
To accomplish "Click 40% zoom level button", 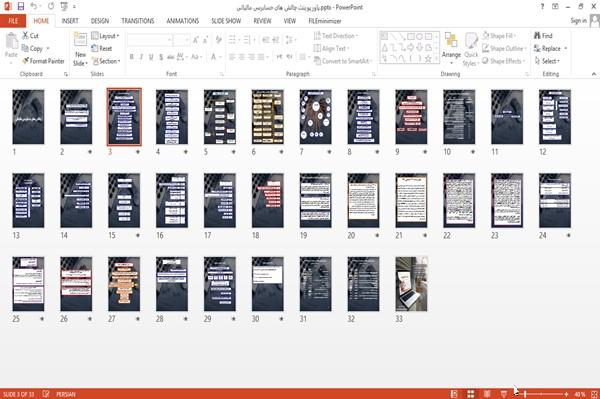I will (579, 394).
